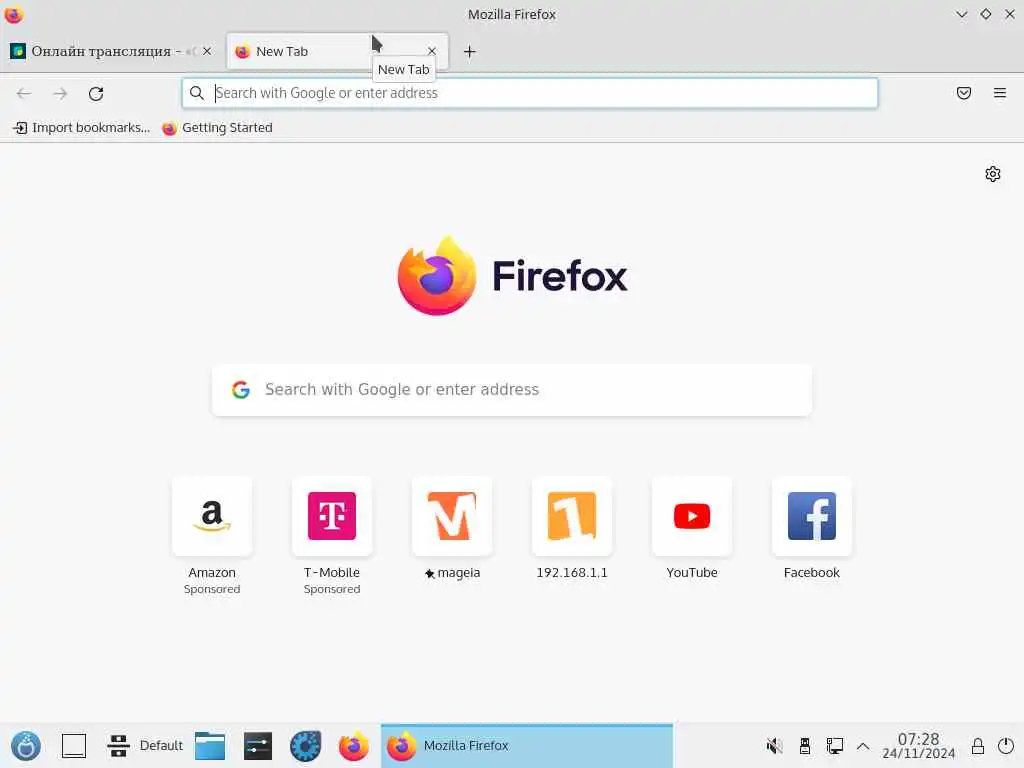Open removable devices tray icon
The image size is (1024, 768).
click(805, 746)
